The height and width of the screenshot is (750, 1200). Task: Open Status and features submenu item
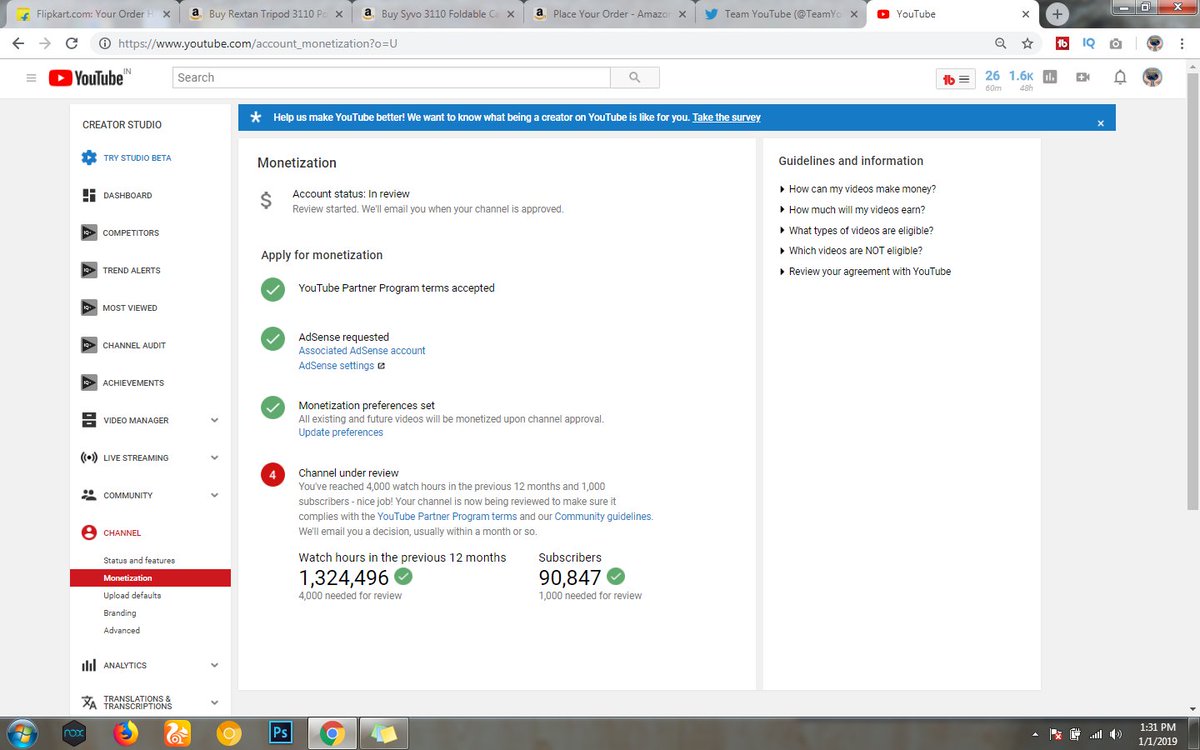(x=139, y=561)
